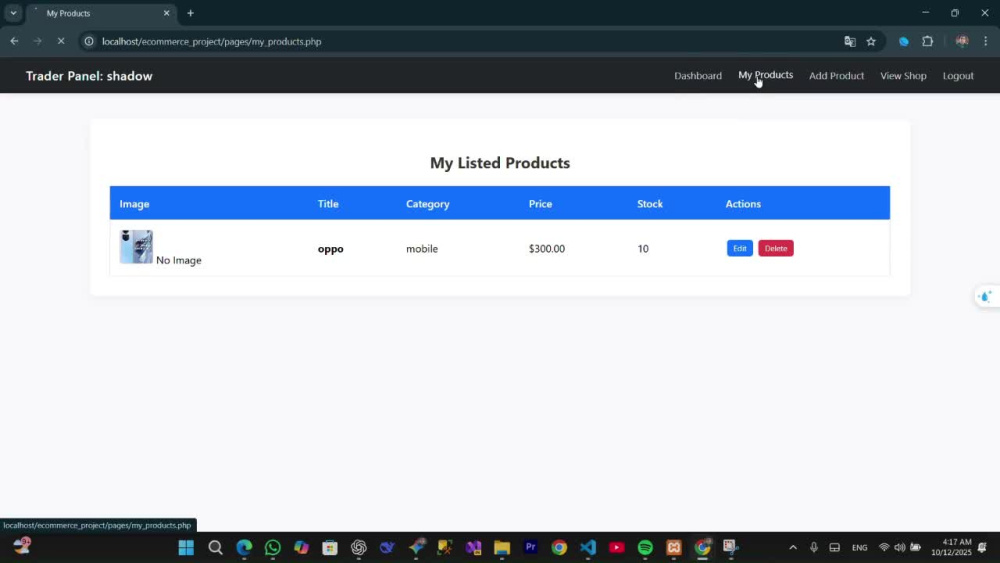Open the new tab plus button
Image resolution: width=1000 pixels, height=563 pixels.
pyautogui.click(x=190, y=13)
